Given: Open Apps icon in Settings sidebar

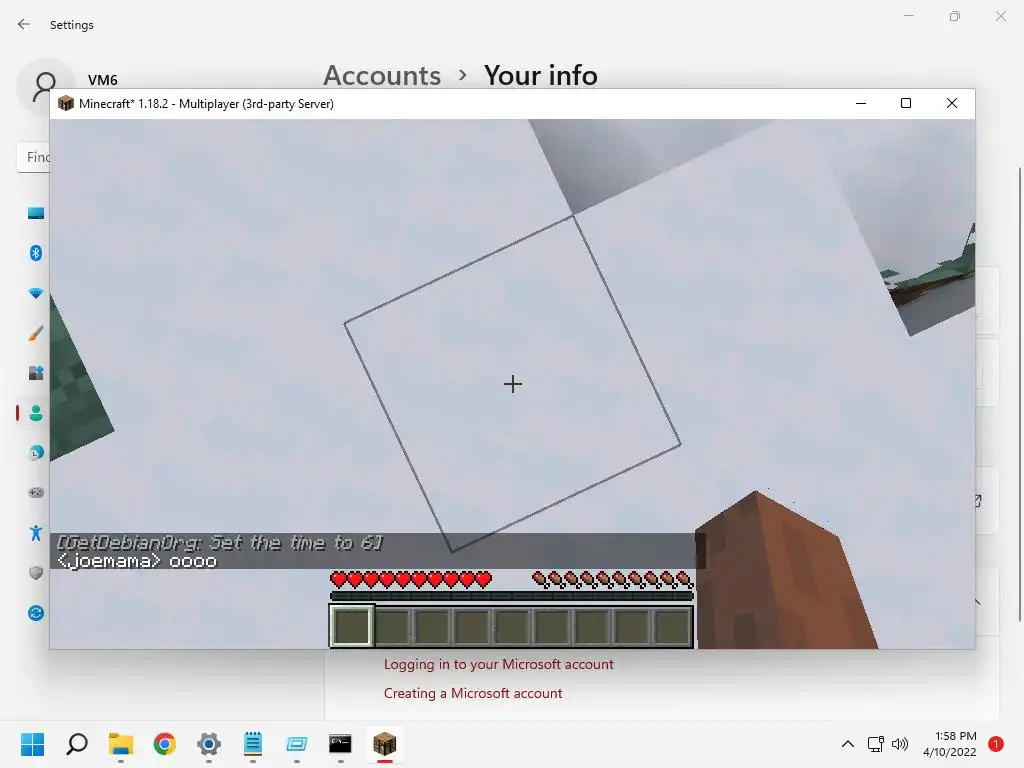Looking at the screenshot, I should (36, 373).
